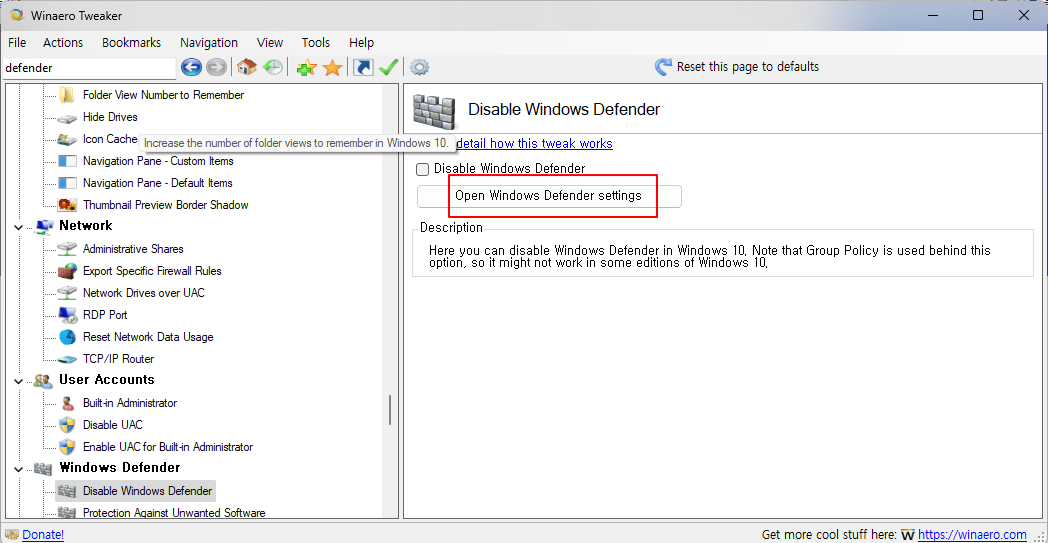Viewport: 1048px width, 543px height.
Task: Click Export Specific Firewall Rules brick icon
Action: click(x=67, y=271)
